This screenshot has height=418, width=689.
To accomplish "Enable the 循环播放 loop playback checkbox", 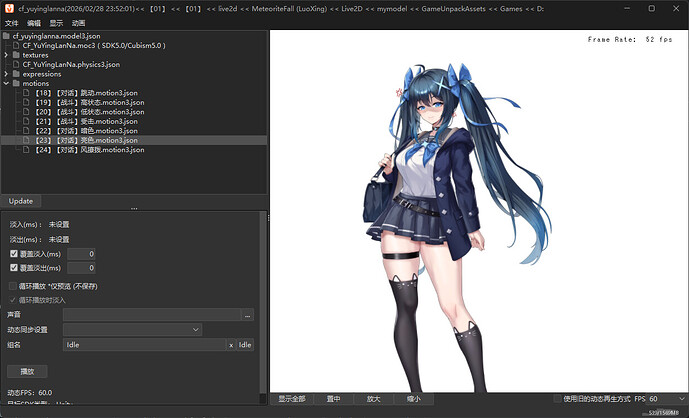I will [x=13, y=286].
